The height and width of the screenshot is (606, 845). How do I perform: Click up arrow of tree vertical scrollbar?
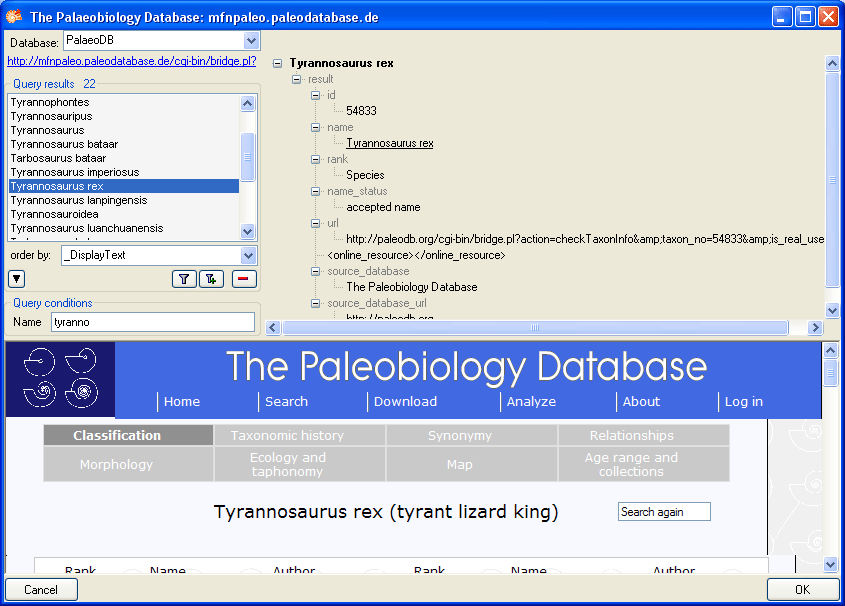(832, 64)
